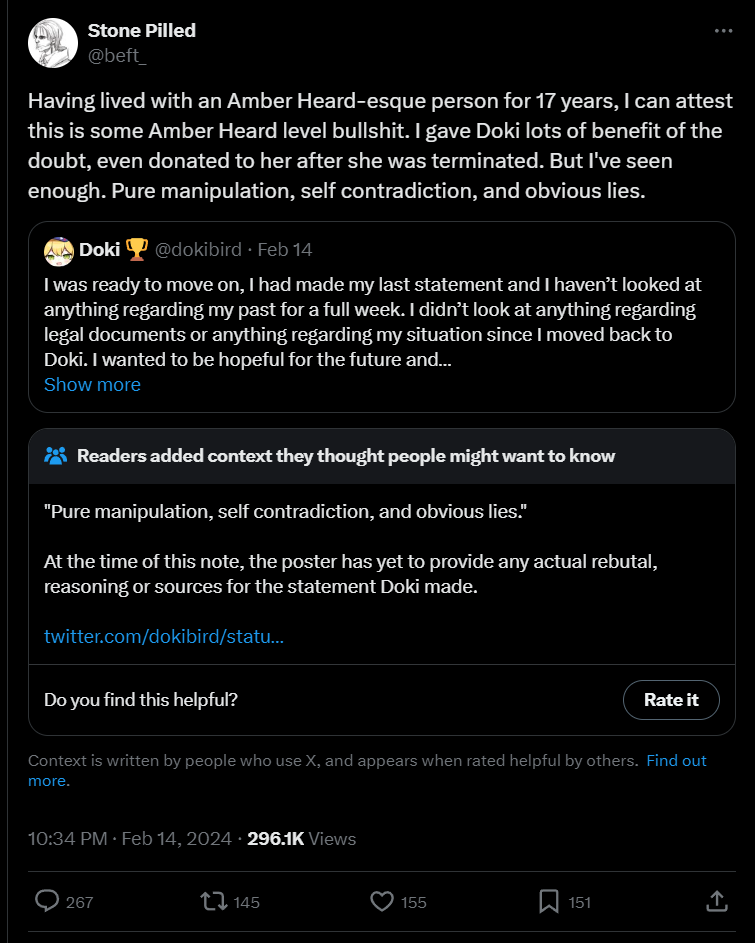
Task: Click the Community Notes people icon
Action: (x=56, y=456)
